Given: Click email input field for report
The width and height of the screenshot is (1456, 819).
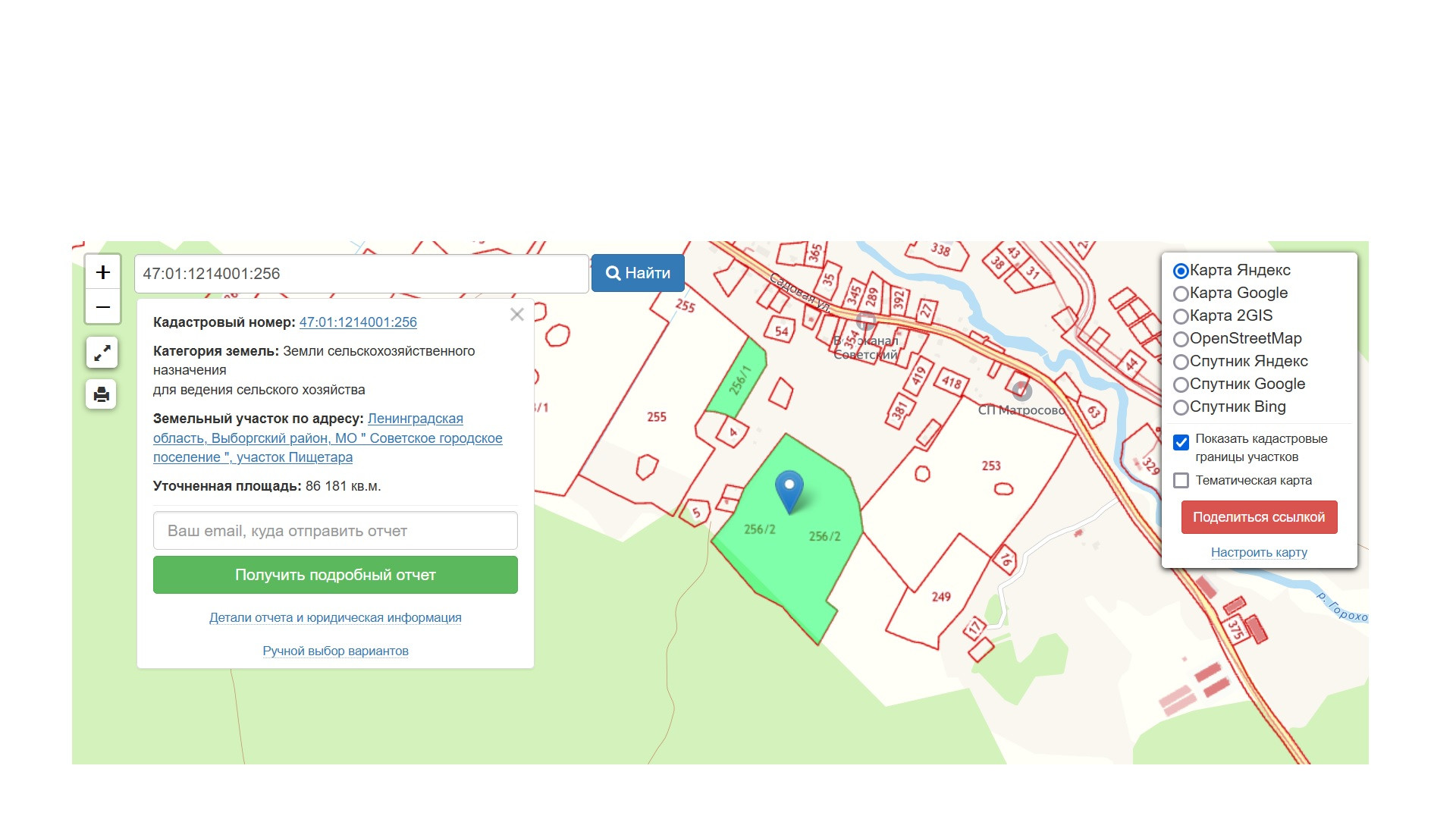Looking at the screenshot, I should 335,531.
